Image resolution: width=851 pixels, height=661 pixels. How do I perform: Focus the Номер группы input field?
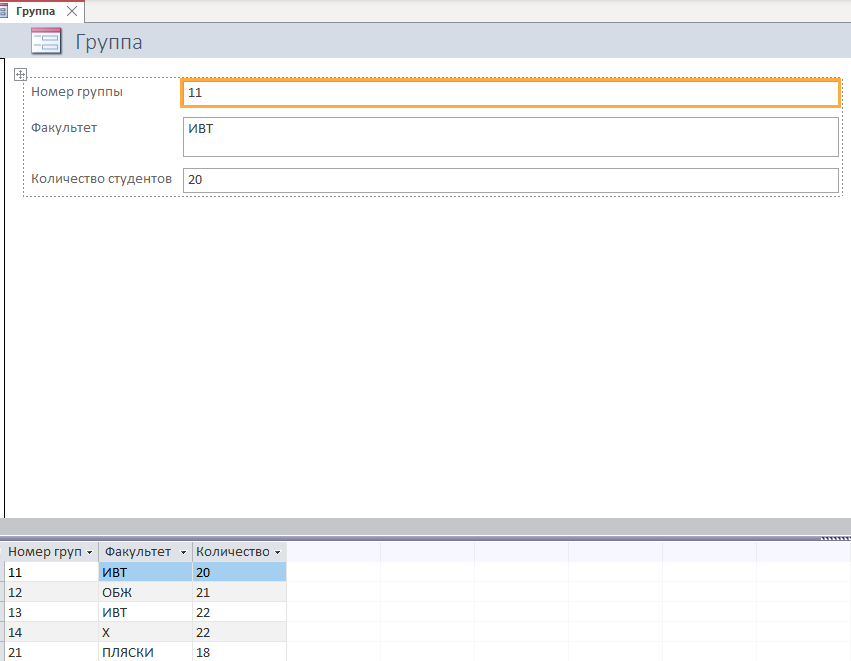coord(511,93)
